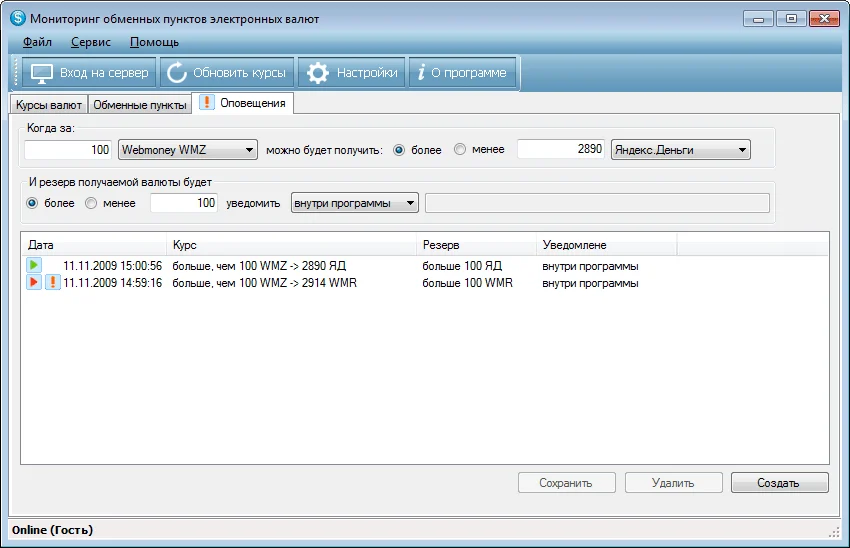Open Настройки via the gear icon

pos(318,73)
